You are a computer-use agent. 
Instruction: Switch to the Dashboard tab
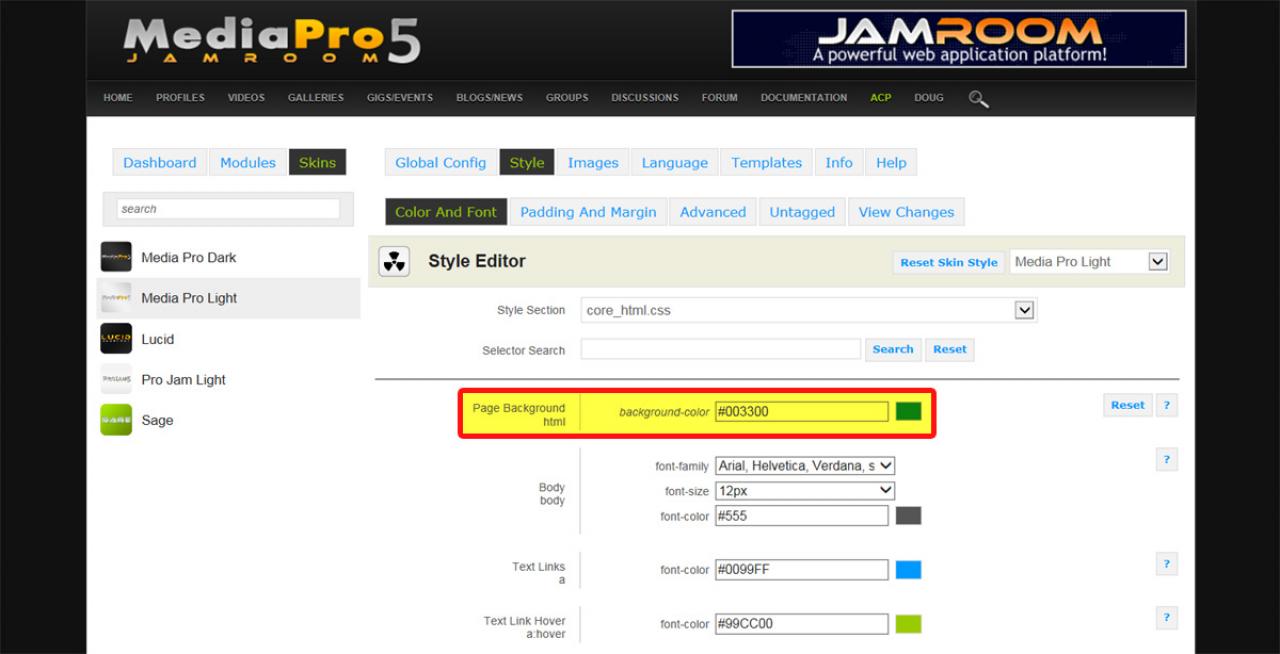point(160,163)
